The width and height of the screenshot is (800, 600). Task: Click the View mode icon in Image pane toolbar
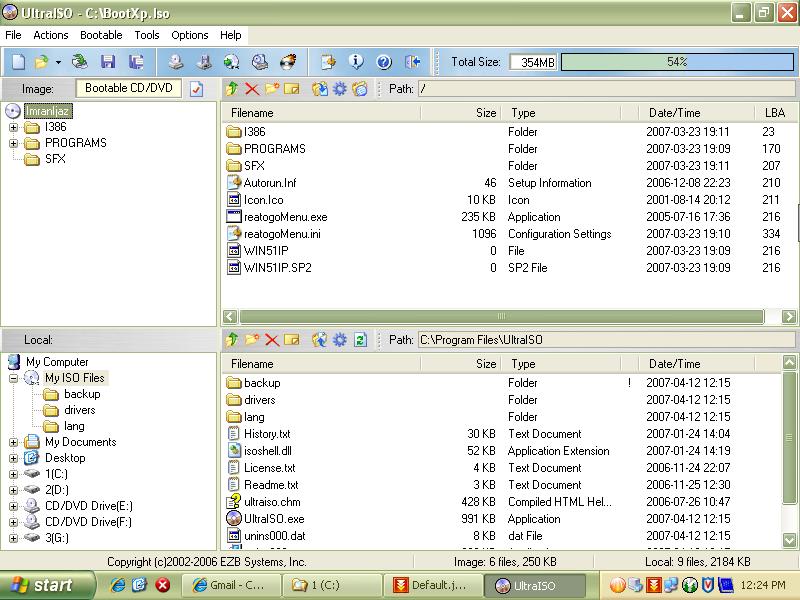(360, 89)
